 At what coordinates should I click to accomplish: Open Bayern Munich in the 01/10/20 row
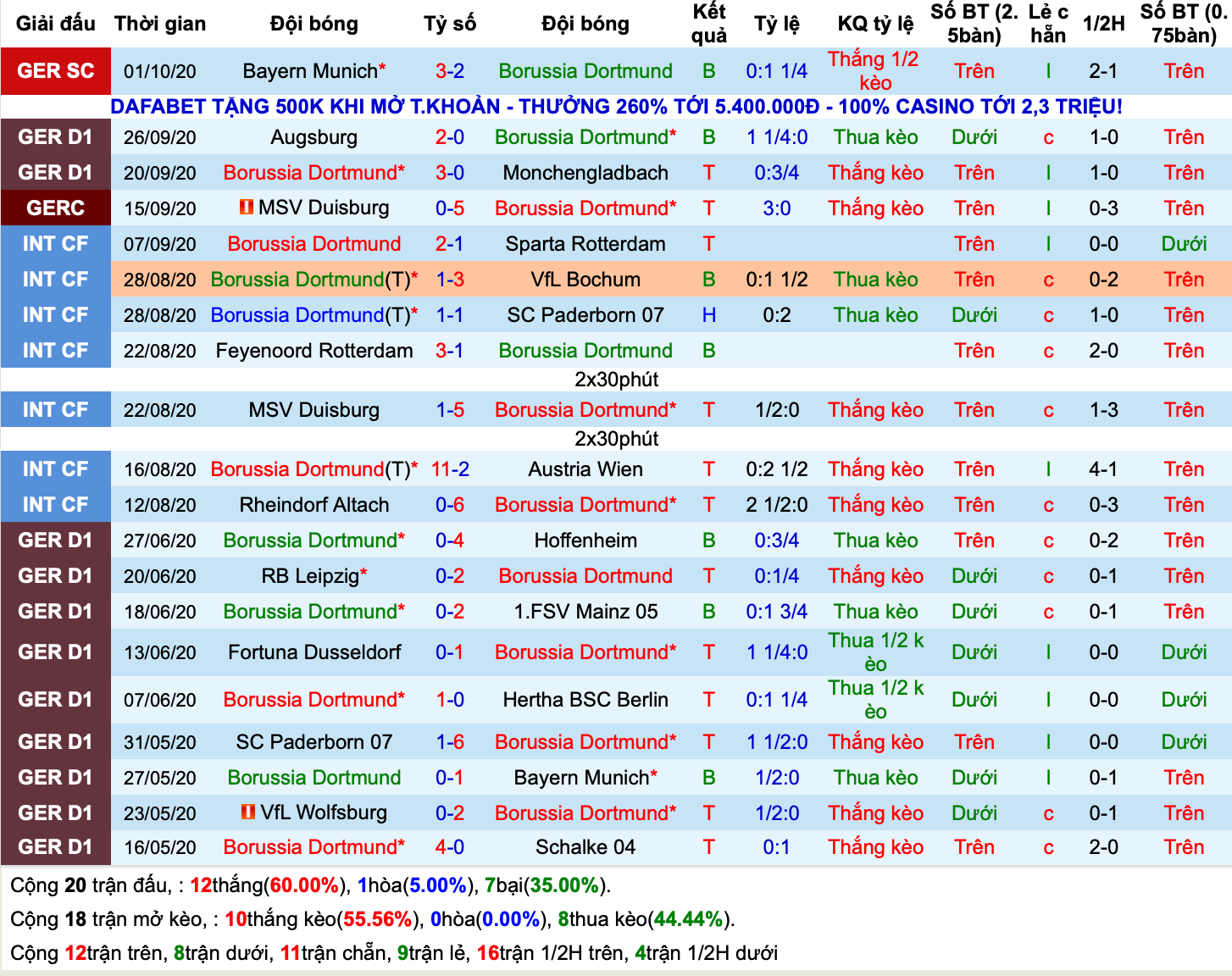(310, 71)
